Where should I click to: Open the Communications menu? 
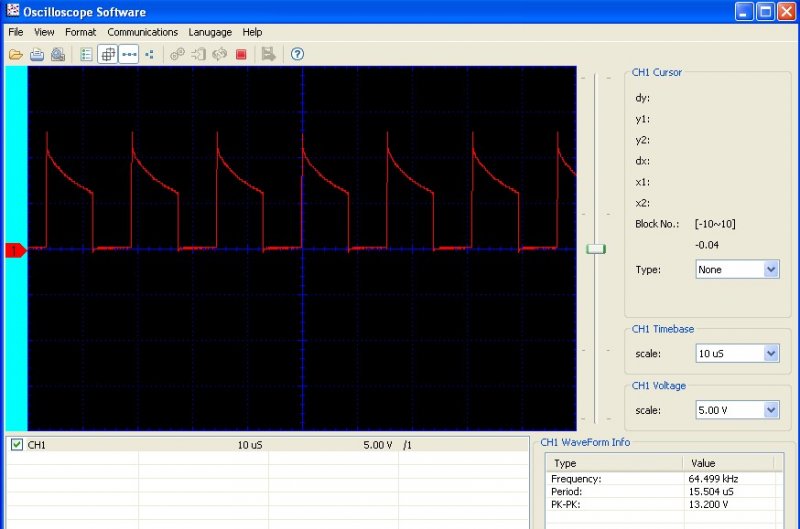[142, 32]
